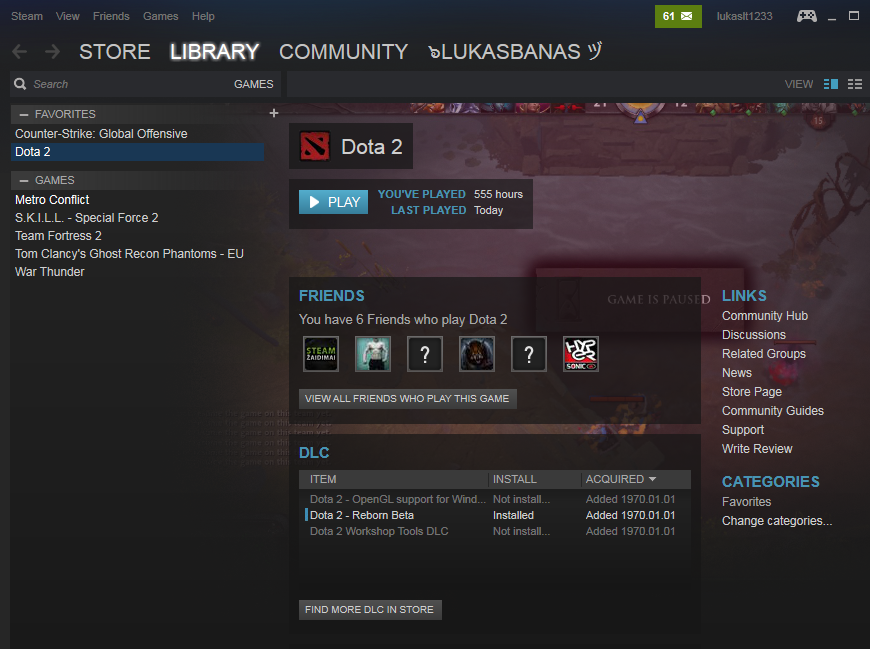Viewport: 870px width, 649px height.
Task: Open the Help menu
Action: [203, 16]
